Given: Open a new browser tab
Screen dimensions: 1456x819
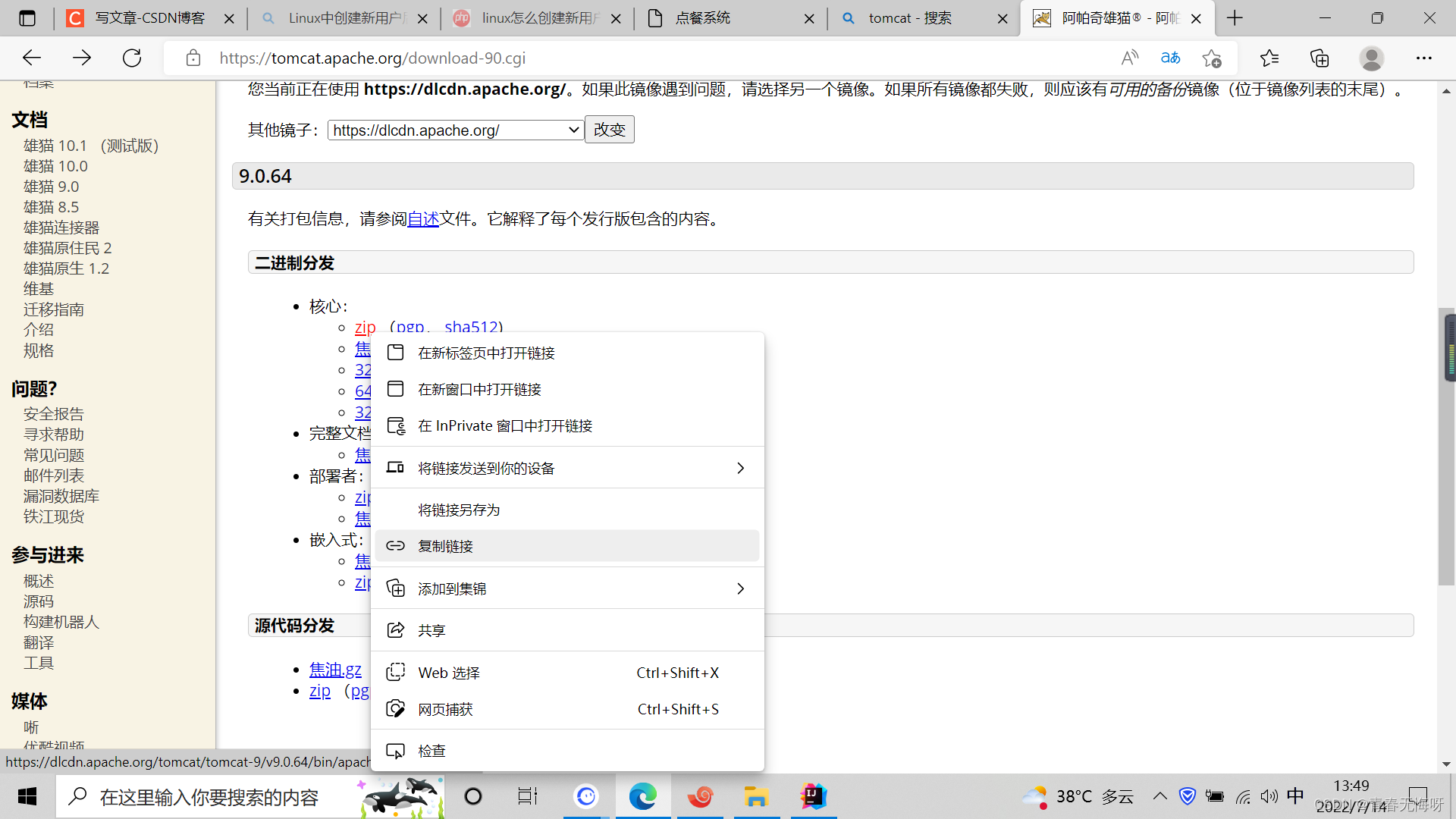Looking at the screenshot, I should pyautogui.click(x=1235, y=18).
